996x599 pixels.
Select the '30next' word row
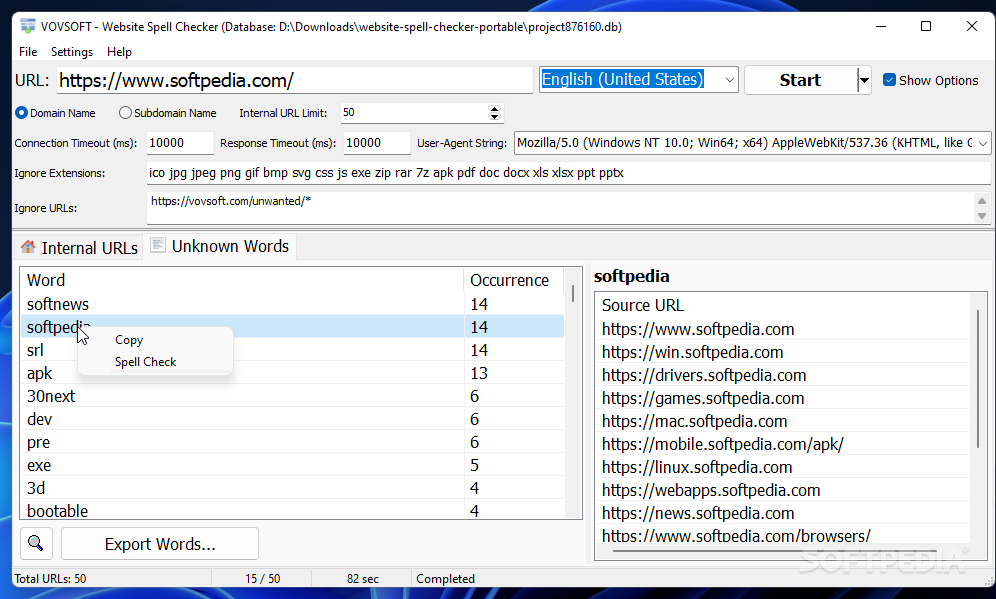click(293, 396)
